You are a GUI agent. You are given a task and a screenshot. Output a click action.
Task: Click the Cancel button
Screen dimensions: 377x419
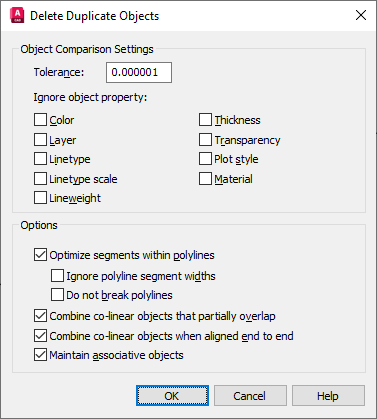[250, 396]
